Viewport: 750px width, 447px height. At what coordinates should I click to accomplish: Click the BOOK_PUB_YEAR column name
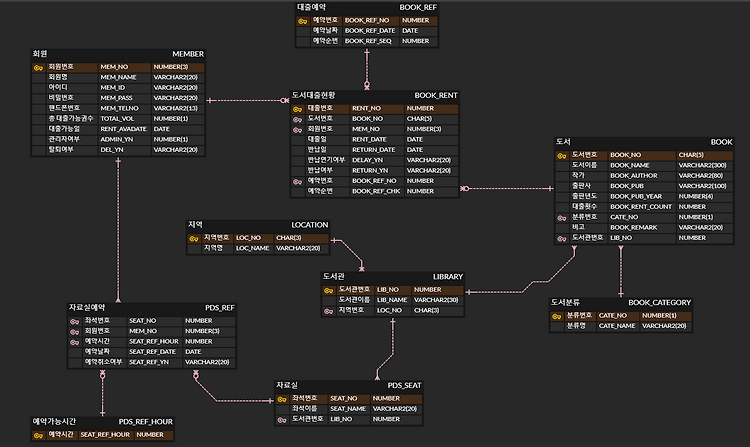pos(636,196)
